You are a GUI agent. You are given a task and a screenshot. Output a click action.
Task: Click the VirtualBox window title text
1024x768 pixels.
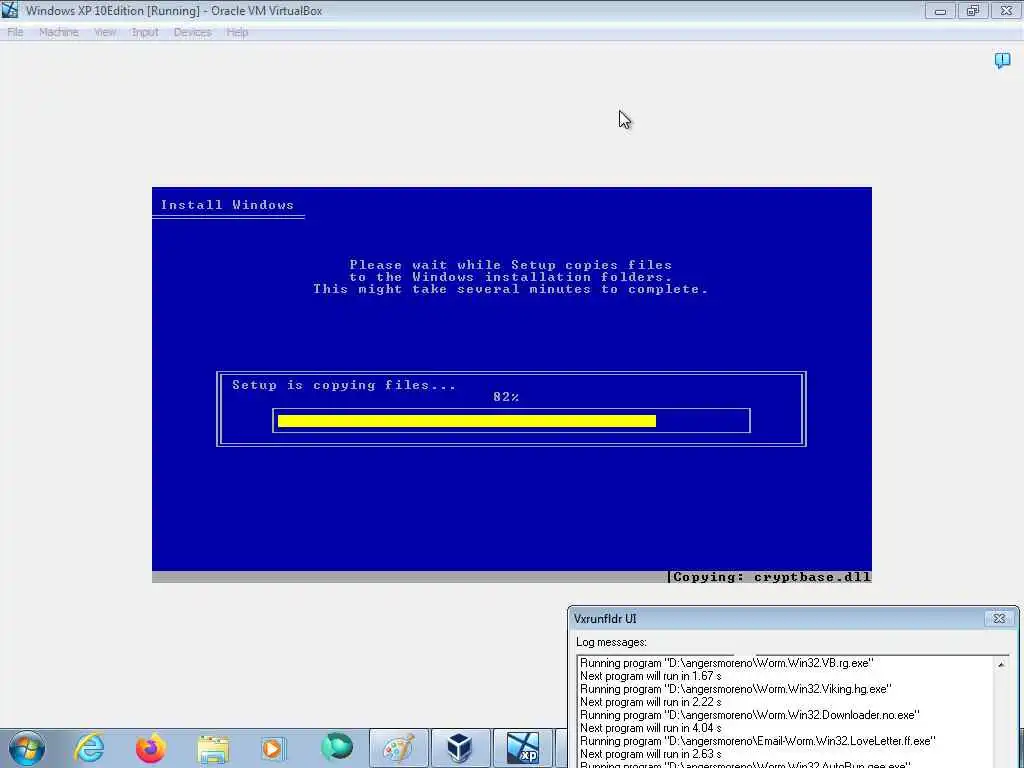174,10
